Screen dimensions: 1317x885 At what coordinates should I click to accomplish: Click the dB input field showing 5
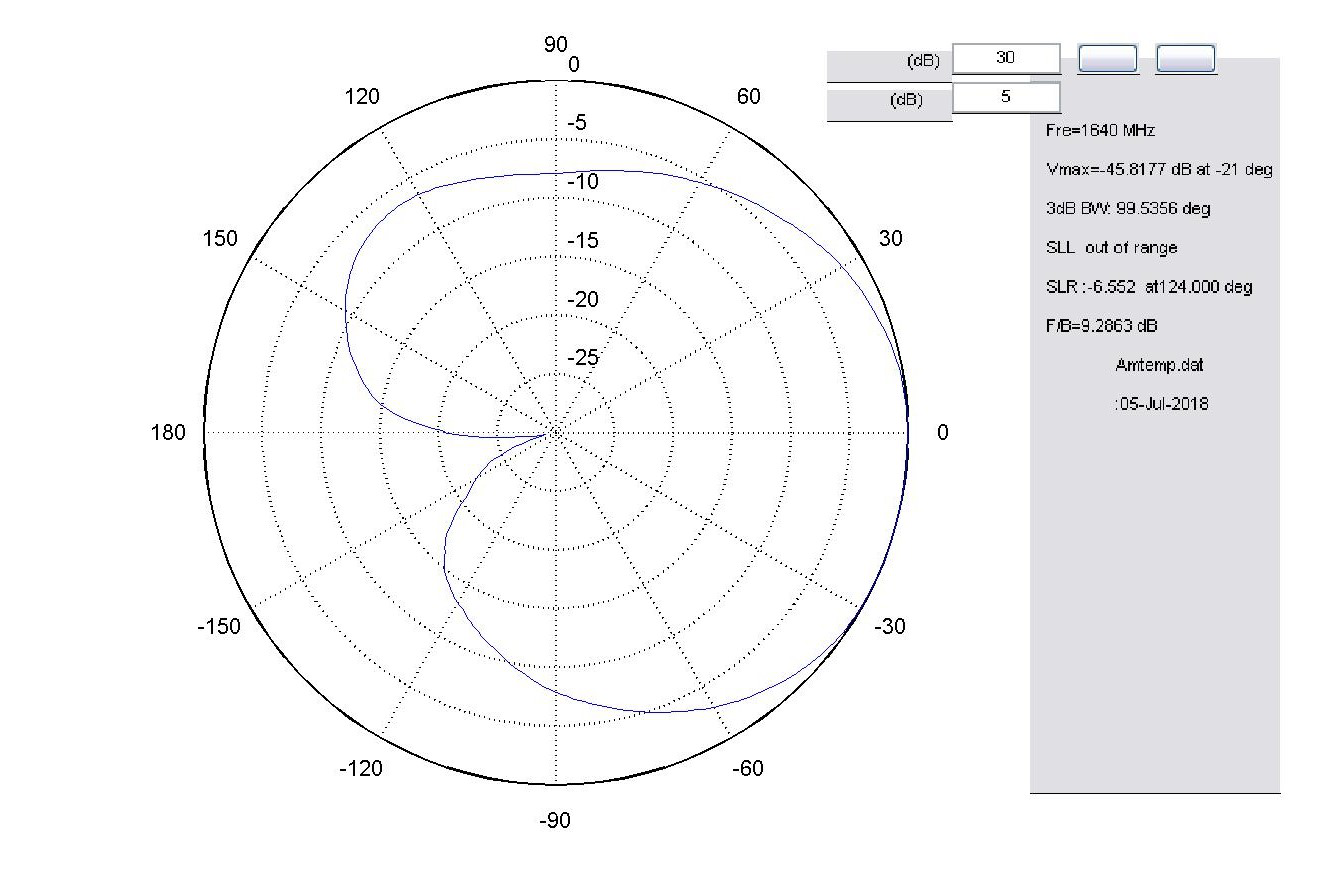1005,97
